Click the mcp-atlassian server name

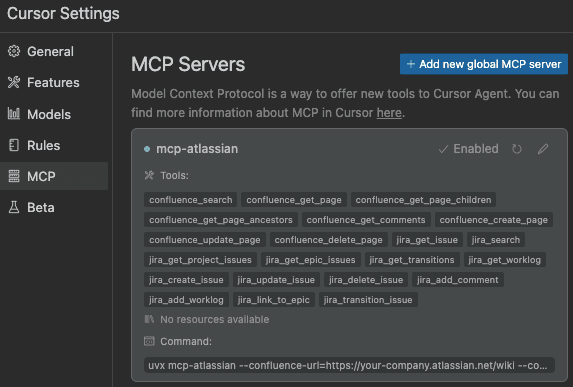pyautogui.click(x=197, y=149)
